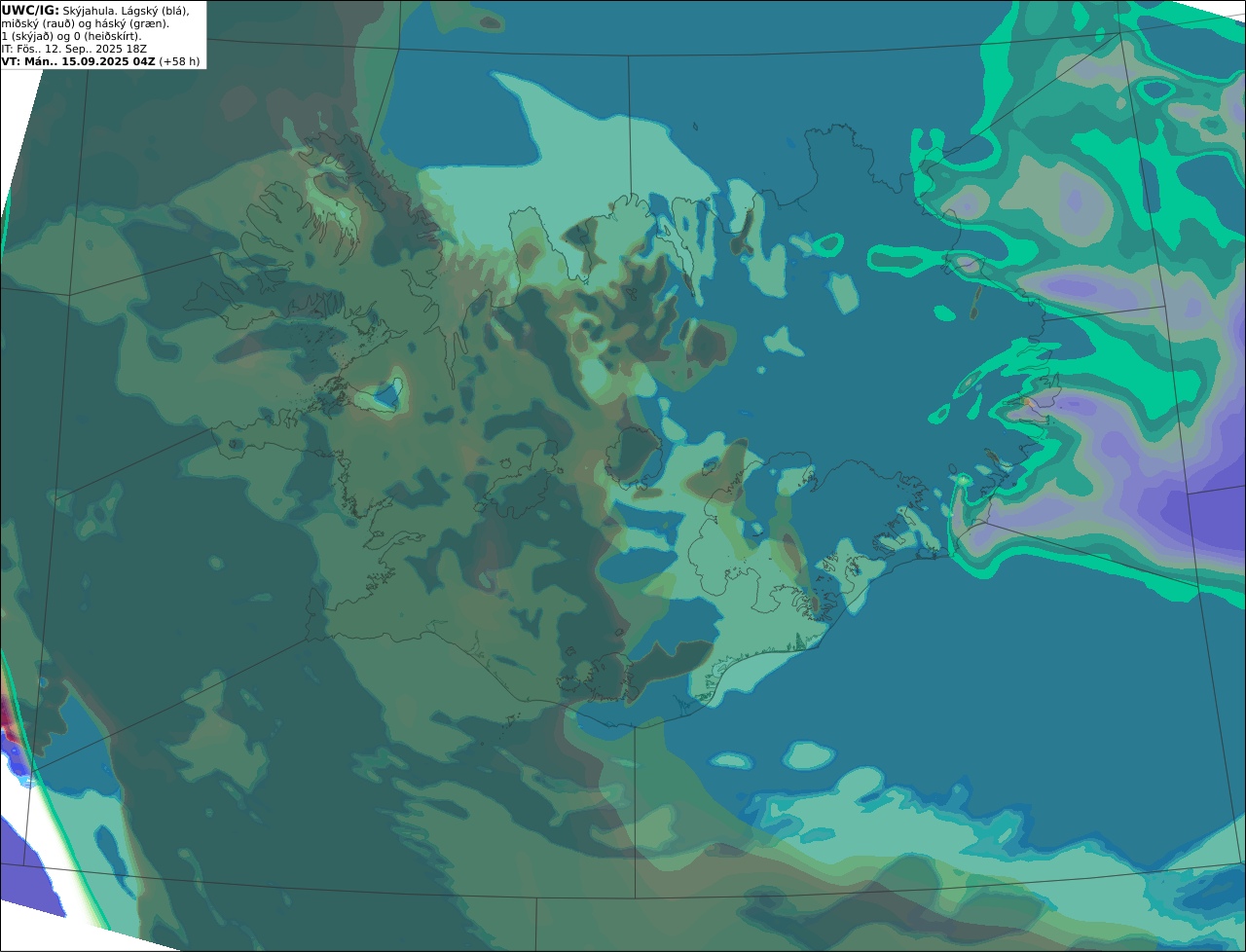Screen dimensions: 1246x952
Task: Click the "IT: Fös.. 12. Sep.. 2025 18Z" line
Action: coord(75,49)
